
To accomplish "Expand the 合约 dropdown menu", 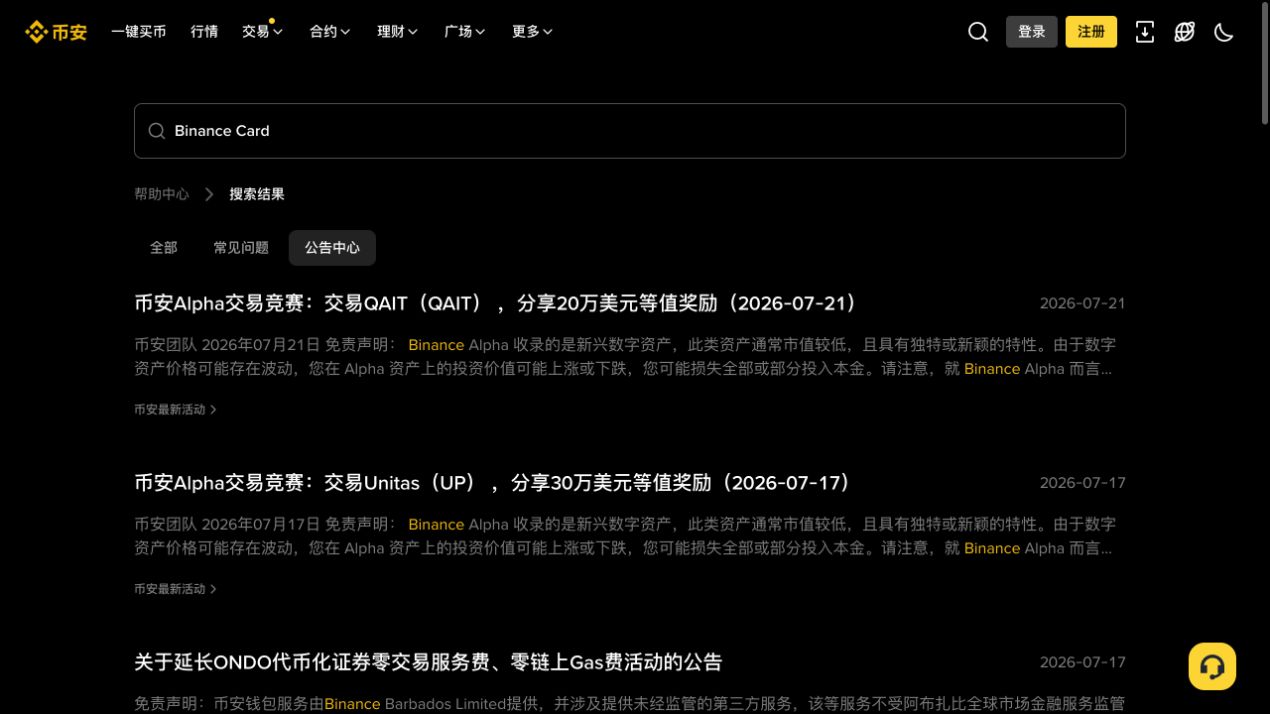I will coord(330,32).
